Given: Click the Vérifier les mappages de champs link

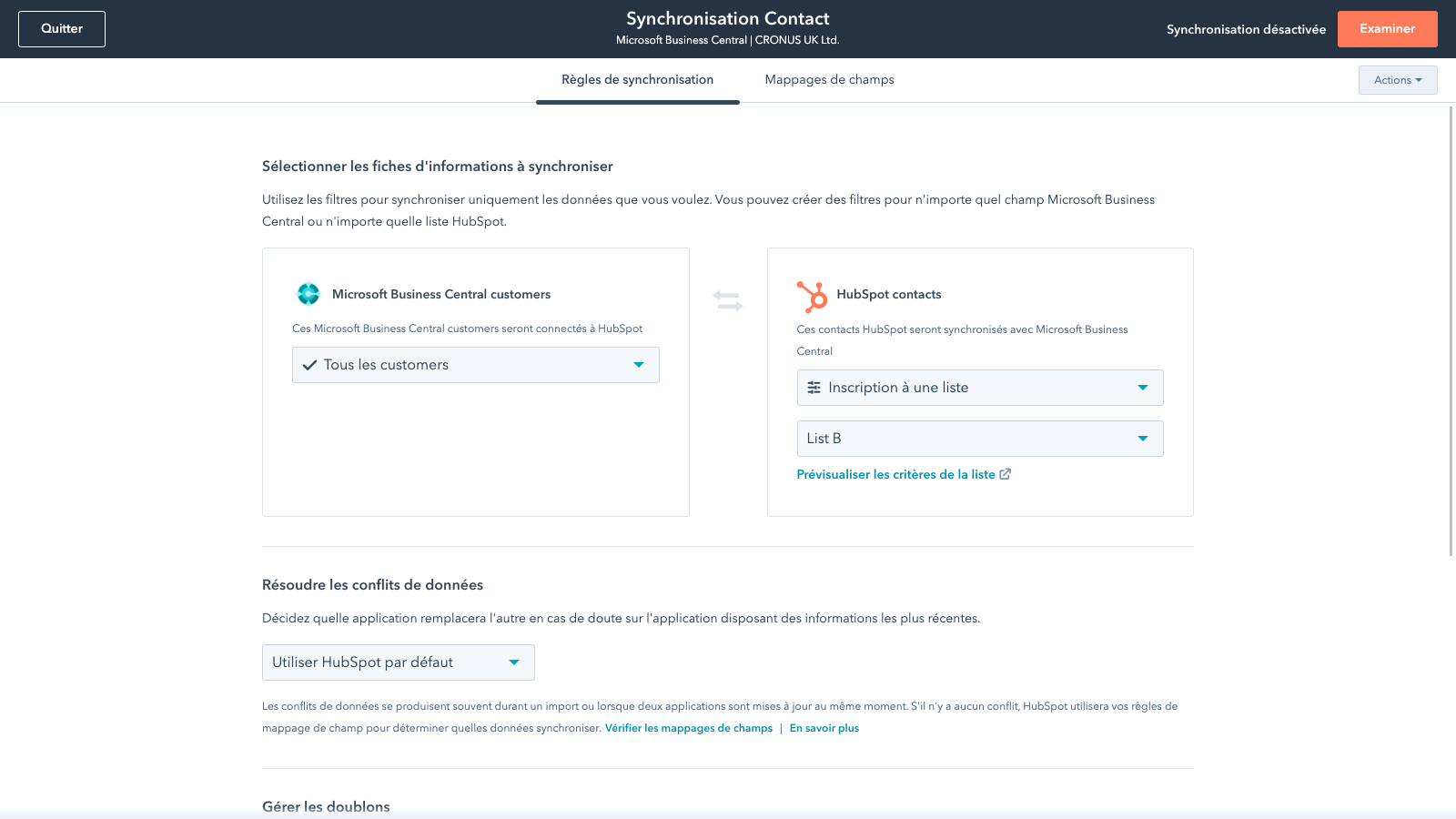Looking at the screenshot, I should tap(688, 728).
